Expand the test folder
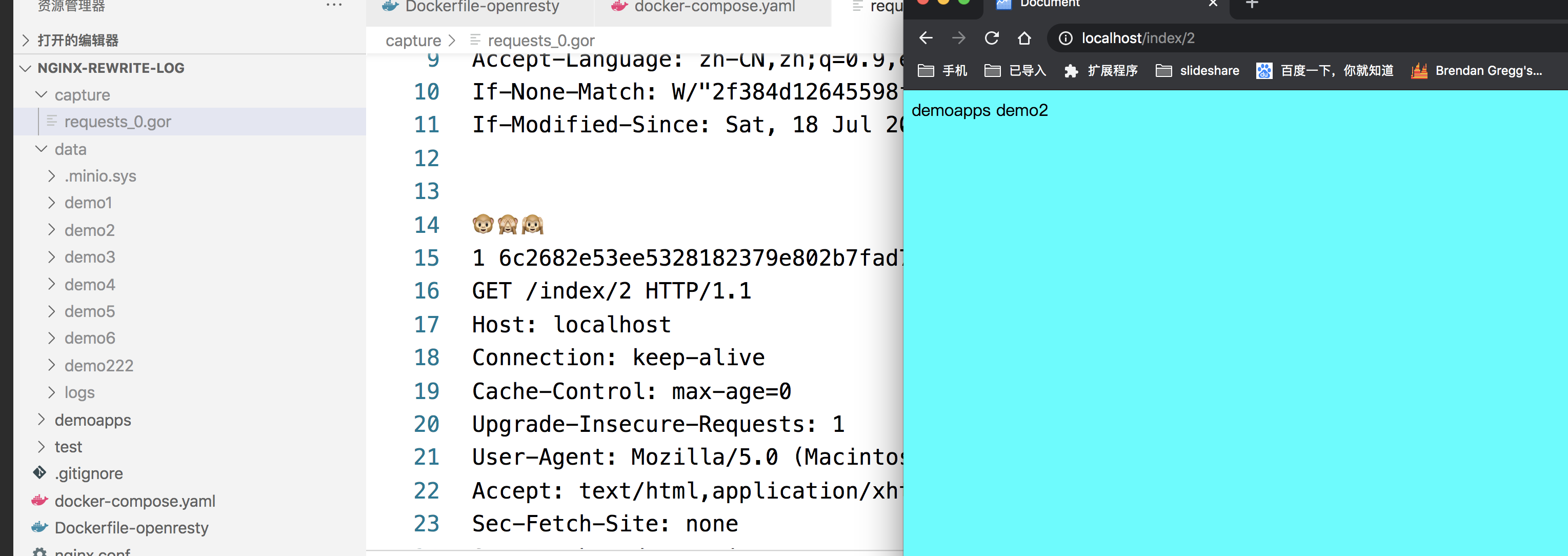 (42, 446)
